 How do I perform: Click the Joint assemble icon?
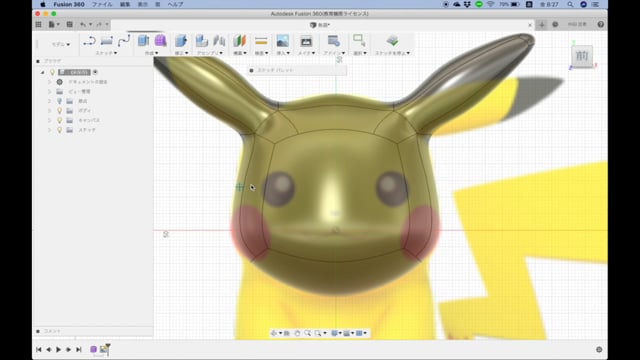(219, 41)
